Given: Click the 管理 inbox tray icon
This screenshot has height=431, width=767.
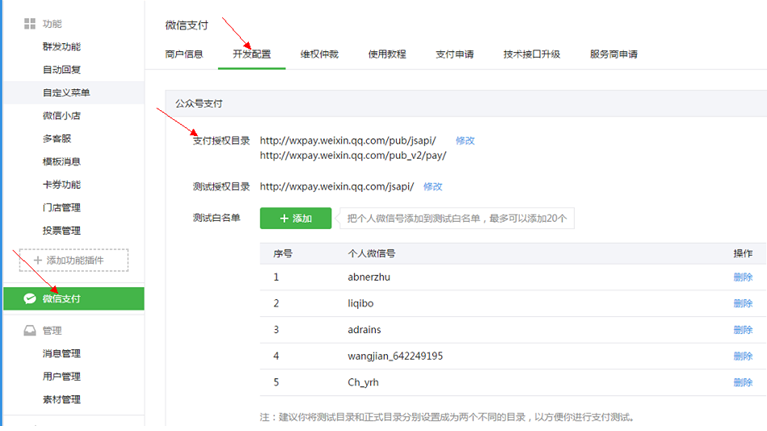Looking at the screenshot, I should [x=30, y=331].
